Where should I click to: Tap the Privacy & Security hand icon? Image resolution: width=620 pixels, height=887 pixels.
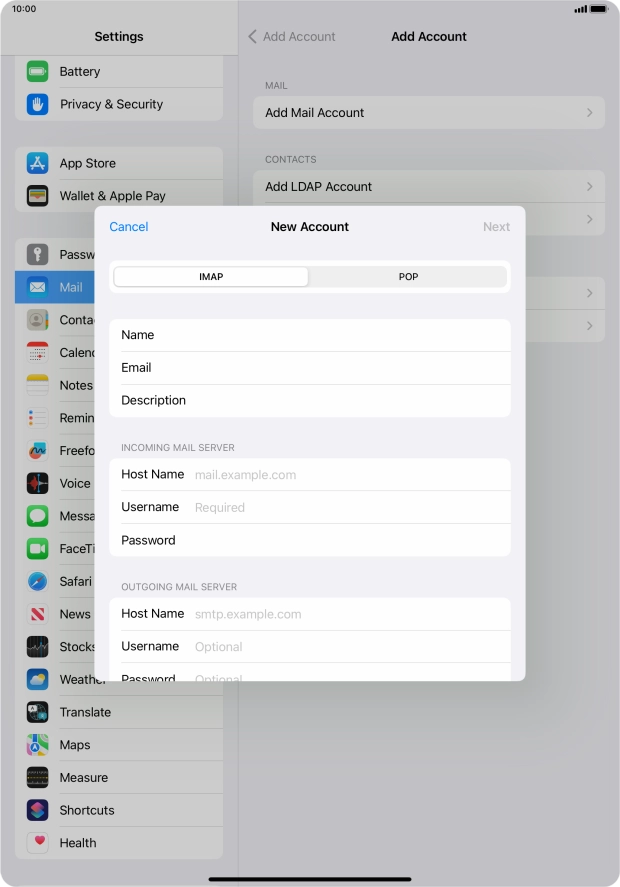(x=38, y=104)
